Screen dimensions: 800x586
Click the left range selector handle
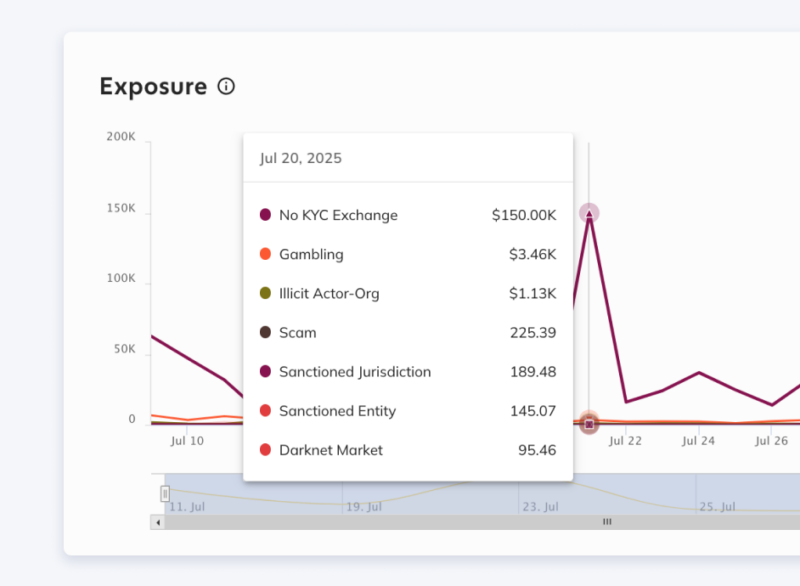(x=166, y=493)
